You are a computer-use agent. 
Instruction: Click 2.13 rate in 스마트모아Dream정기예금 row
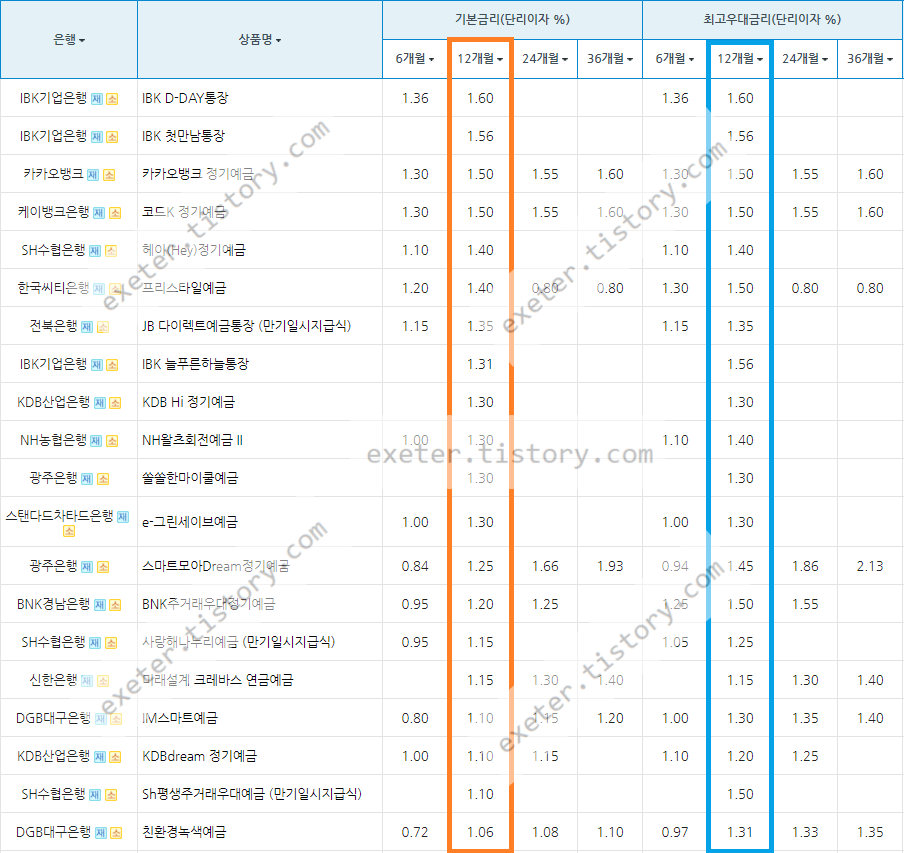pos(870,567)
